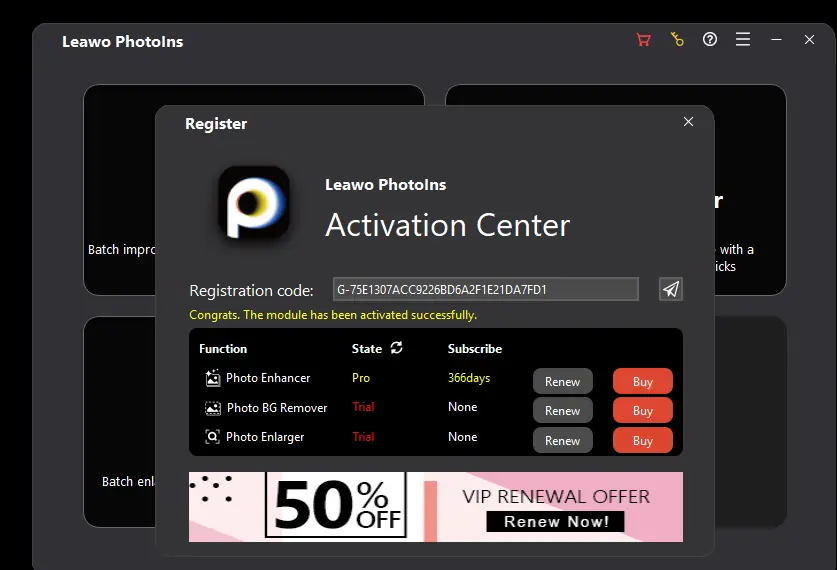Click the Pro state of Photo Enhancer

point(361,378)
